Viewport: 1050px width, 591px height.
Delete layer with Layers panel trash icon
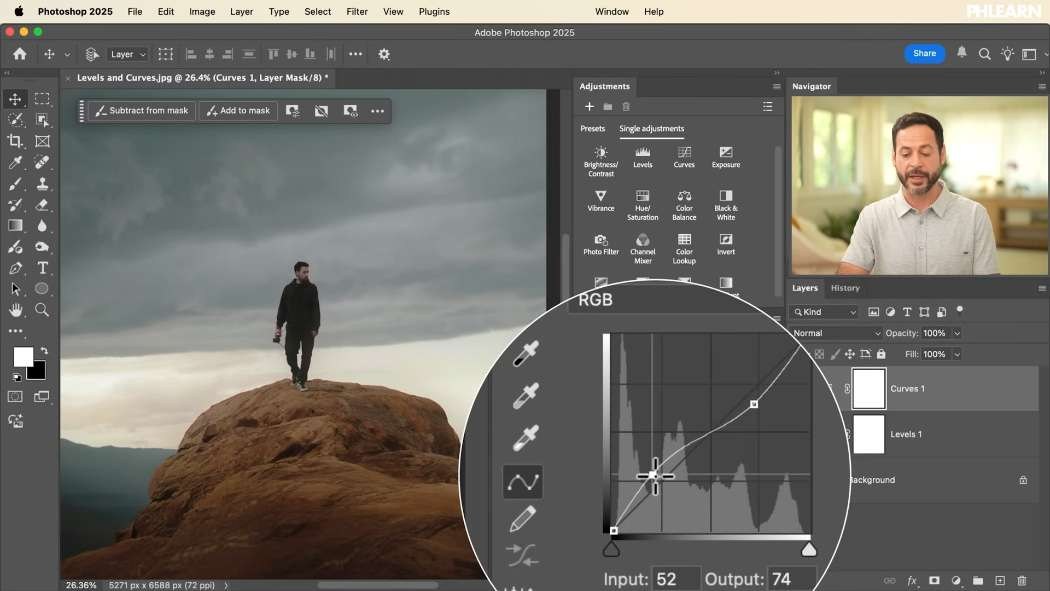(x=1021, y=580)
